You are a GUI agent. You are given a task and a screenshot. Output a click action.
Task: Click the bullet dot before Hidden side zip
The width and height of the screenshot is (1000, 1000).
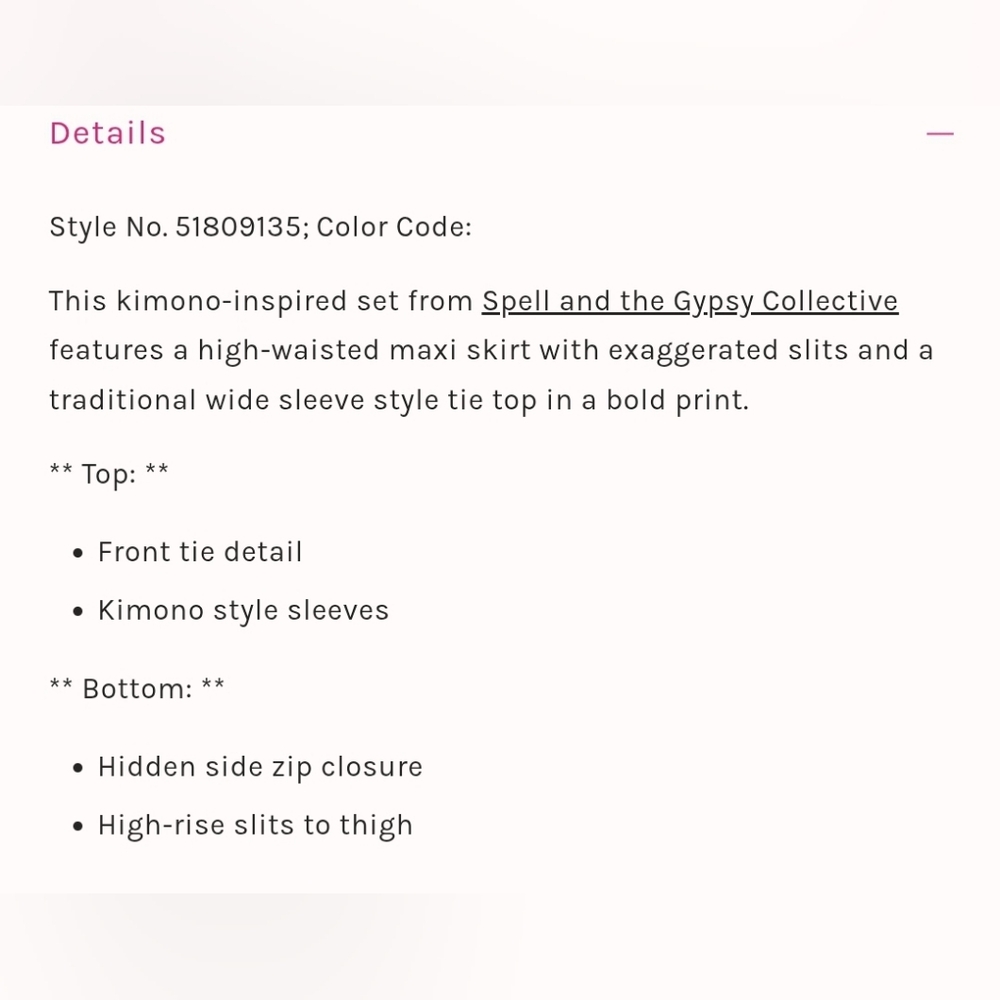(x=78, y=768)
